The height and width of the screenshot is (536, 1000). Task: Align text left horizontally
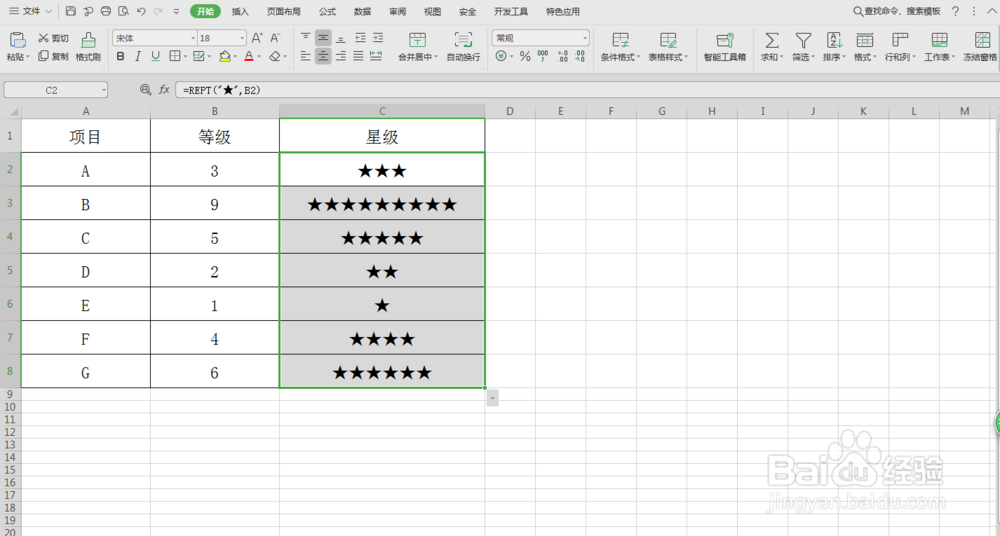(x=306, y=56)
